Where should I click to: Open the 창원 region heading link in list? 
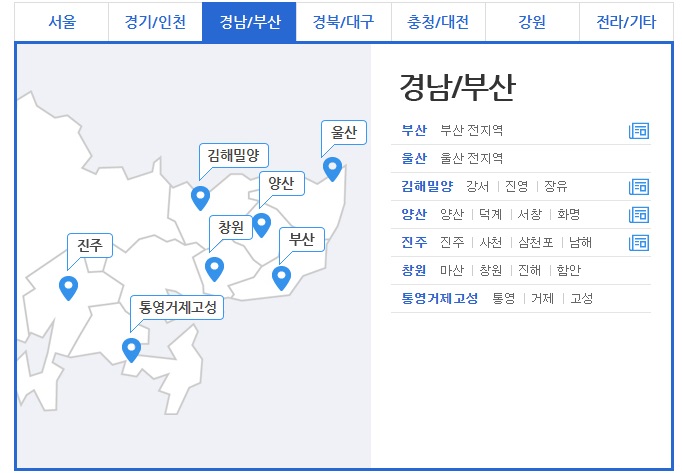point(414,270)
